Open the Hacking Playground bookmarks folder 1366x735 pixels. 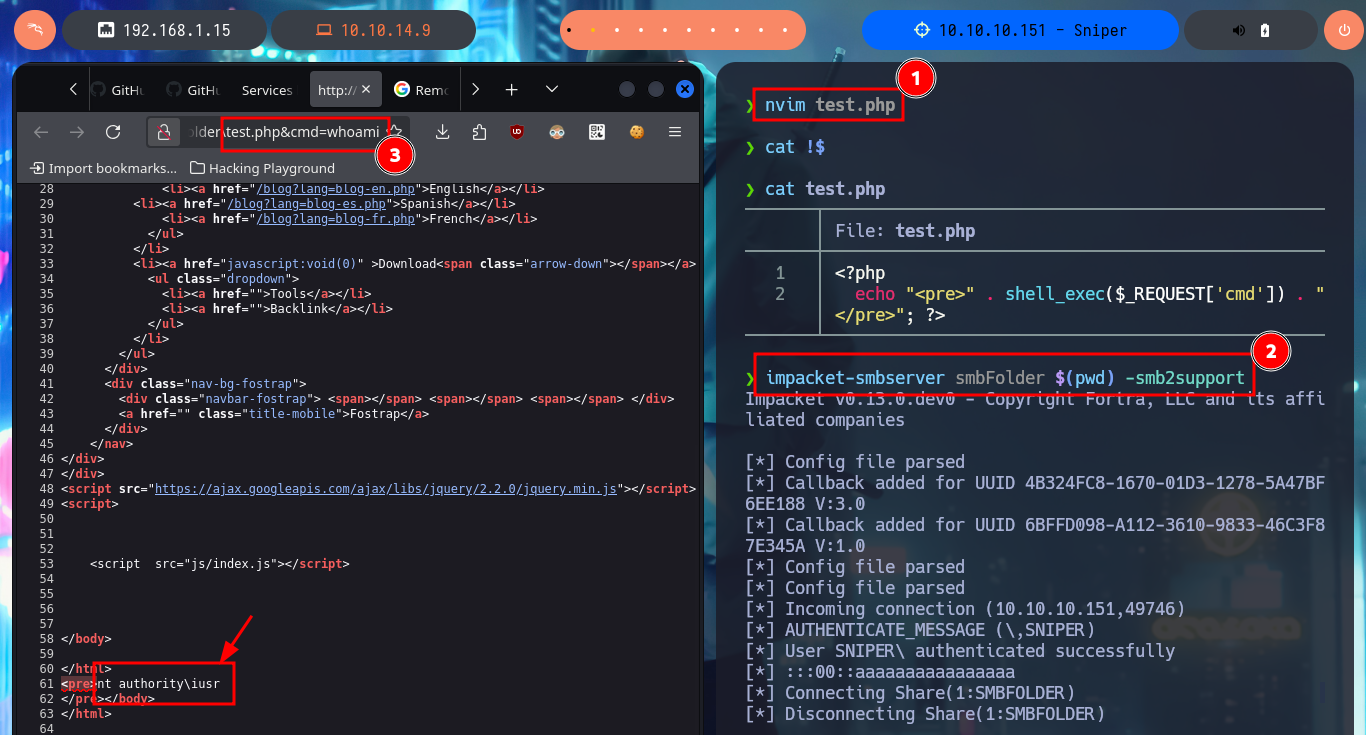262,168
